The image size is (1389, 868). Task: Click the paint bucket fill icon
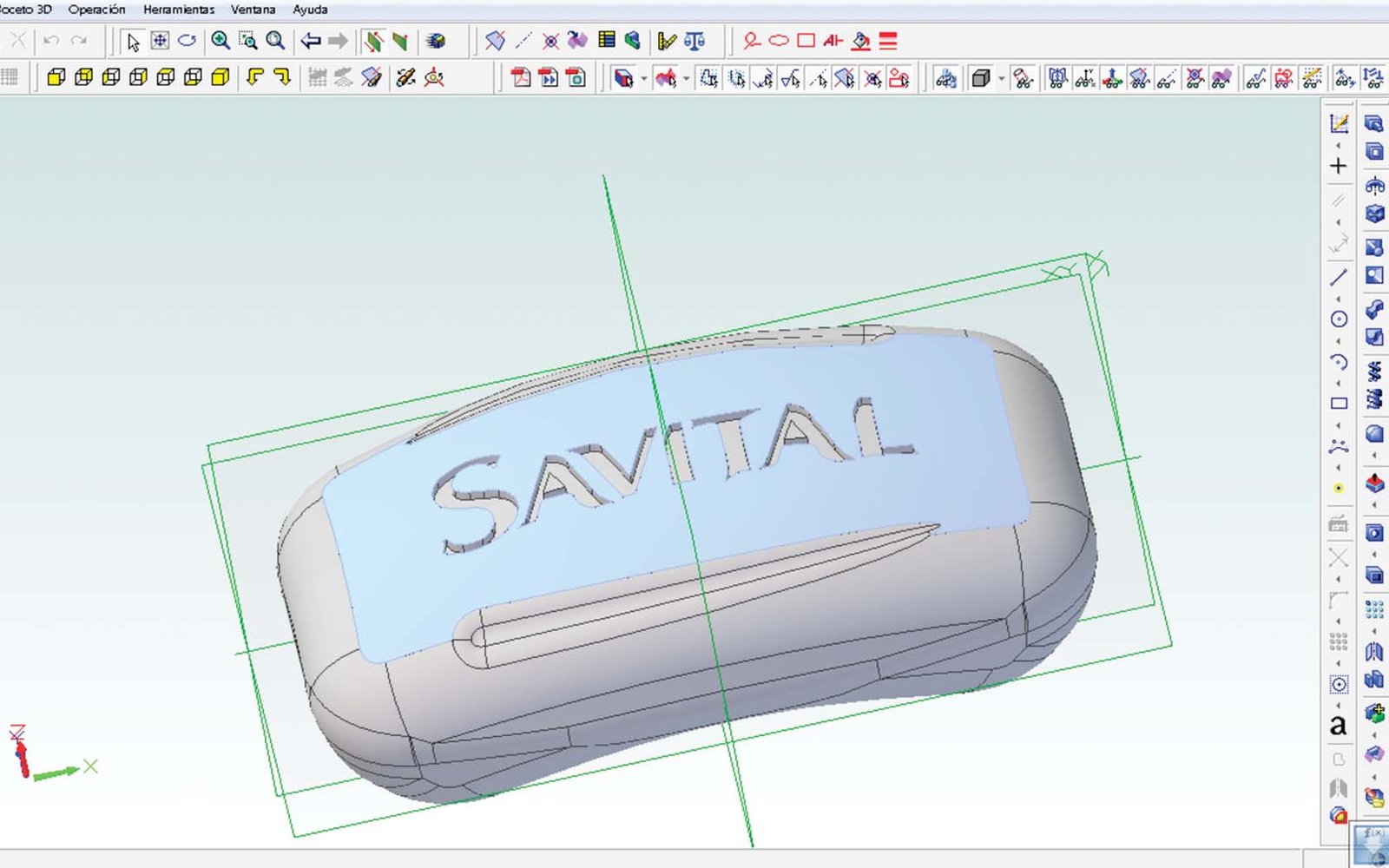click(860, 41)
